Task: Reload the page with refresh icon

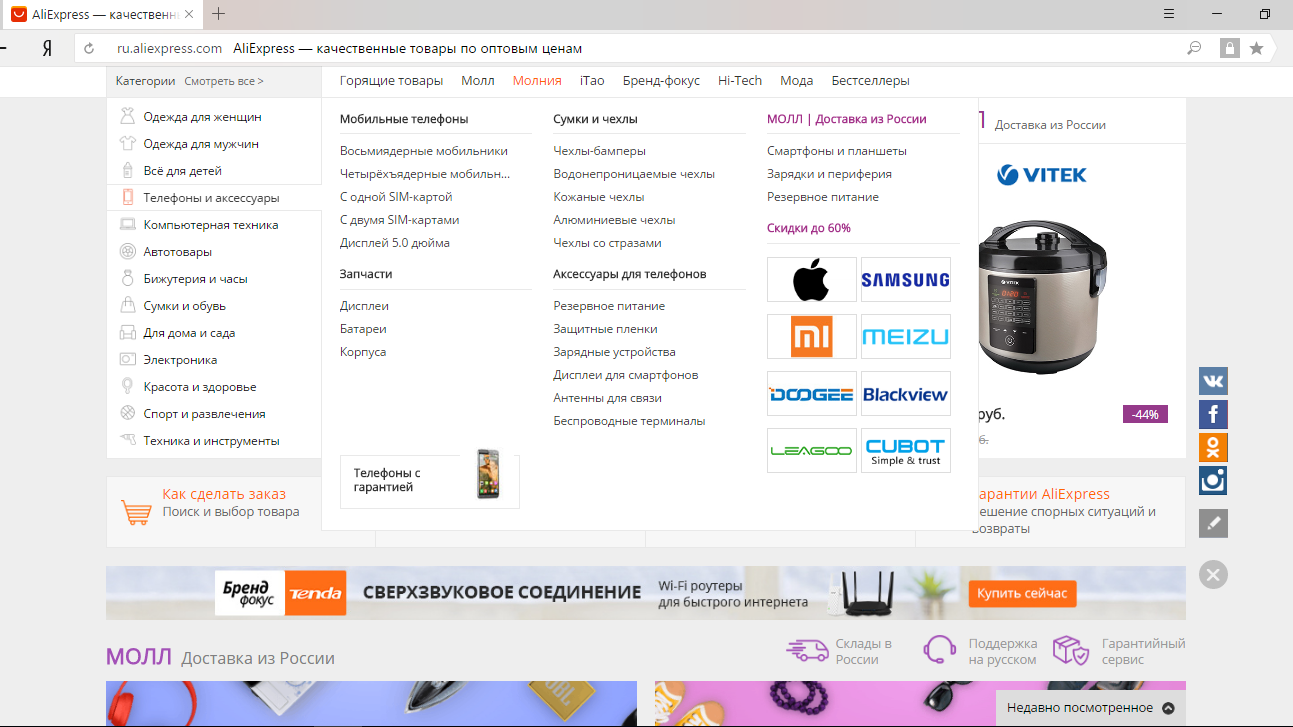Action: [x=89, y=48]
